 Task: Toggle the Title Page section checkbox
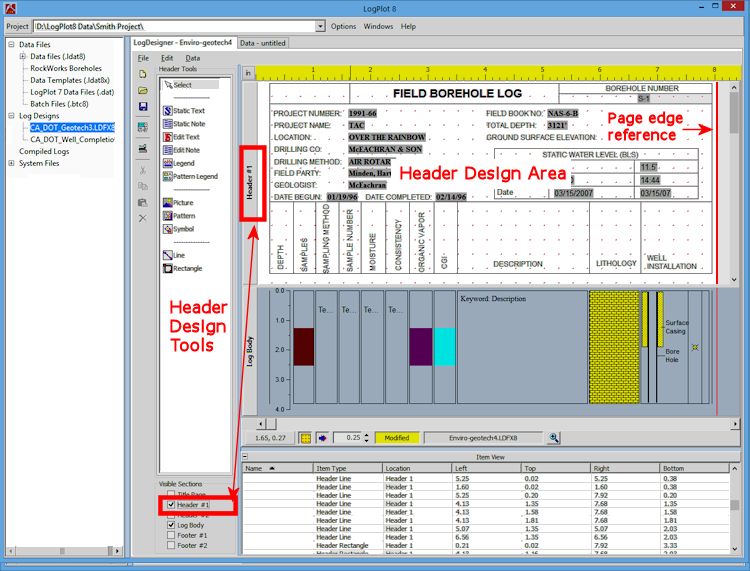click(171, 494)
